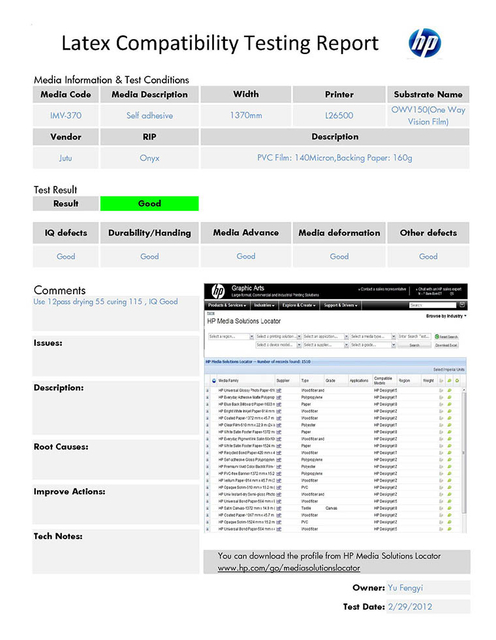496x640 pixels.
Task: Click the Search button below the search text field
Action: tap(414, 345)
